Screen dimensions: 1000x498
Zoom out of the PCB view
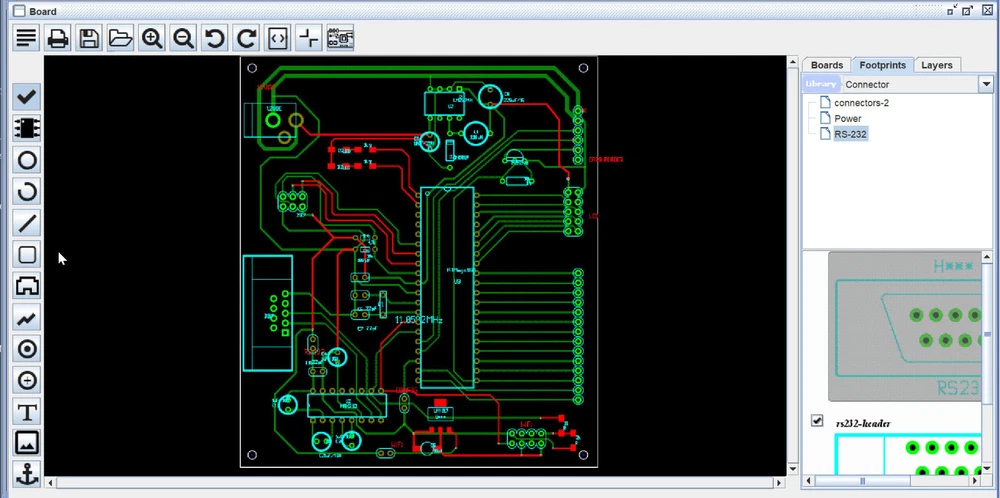pyautogui.click(x=183, y=39)
